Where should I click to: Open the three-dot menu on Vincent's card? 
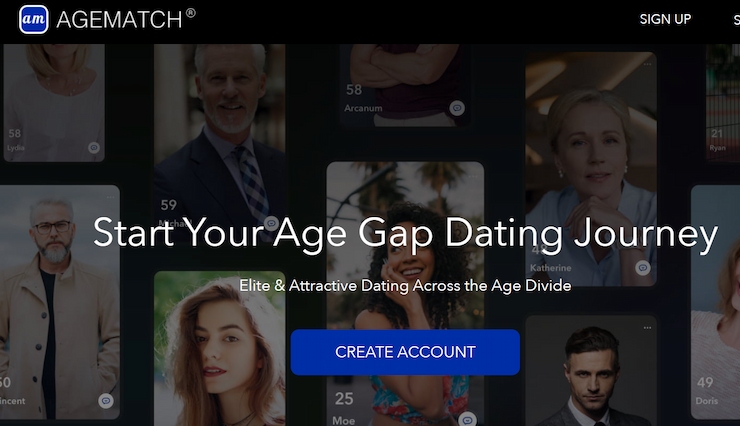pyautogui.click(x=110, y=198)
